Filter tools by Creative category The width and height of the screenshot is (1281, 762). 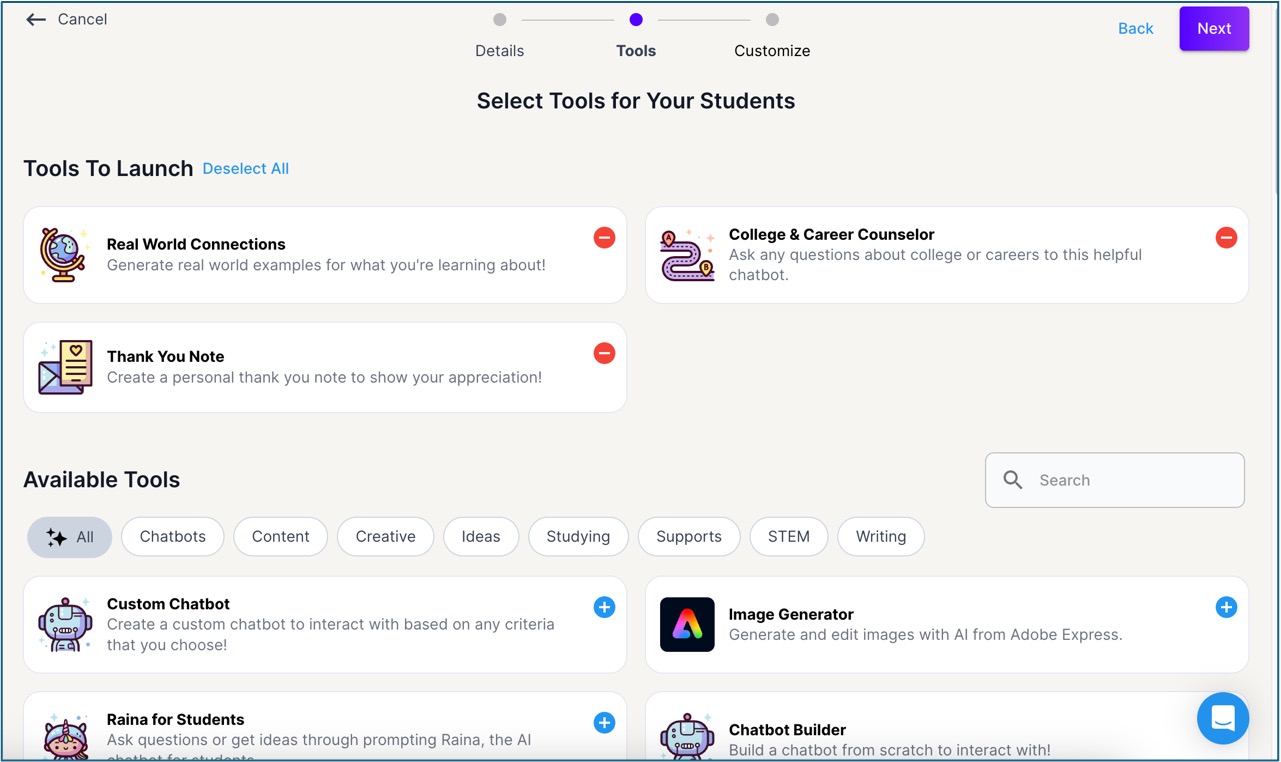tap(385, 537)
